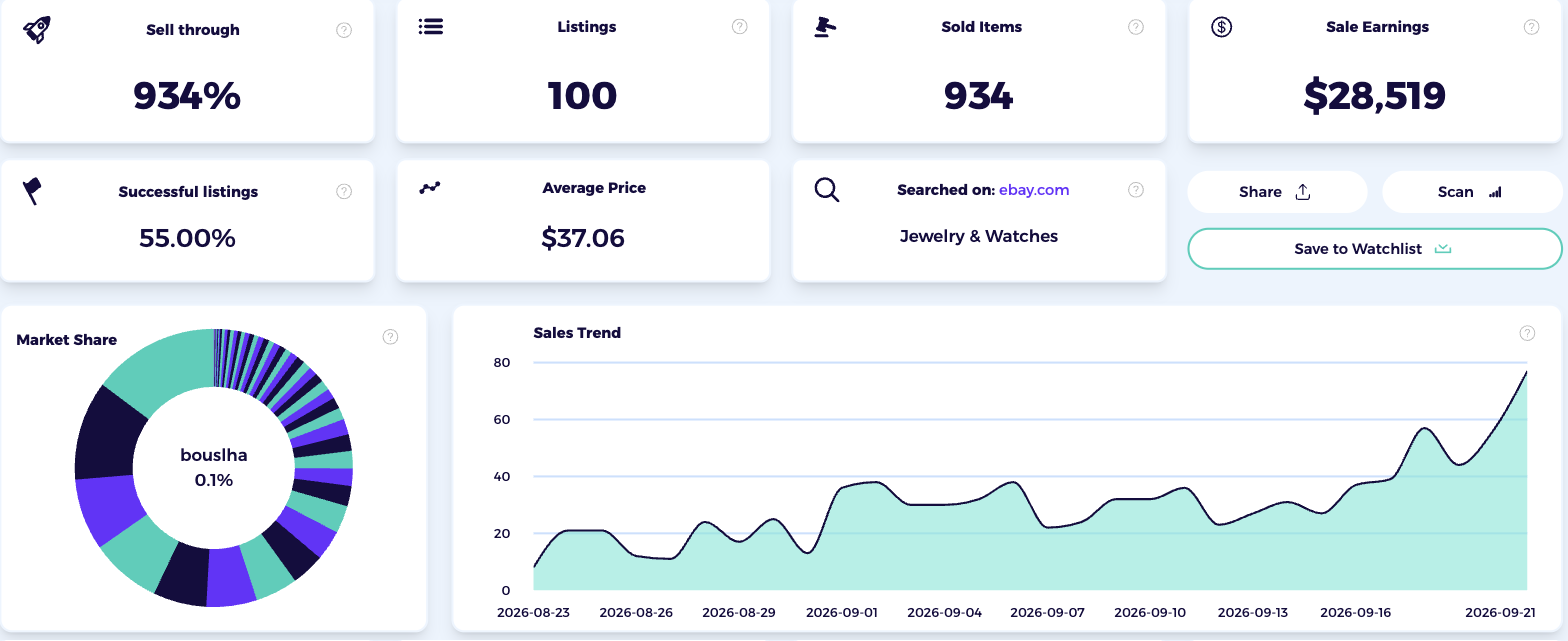Click the 2026-09-16 date label
This screenshot has width=1568, height=641.
pyautogui.click(x=1356, y=612)
